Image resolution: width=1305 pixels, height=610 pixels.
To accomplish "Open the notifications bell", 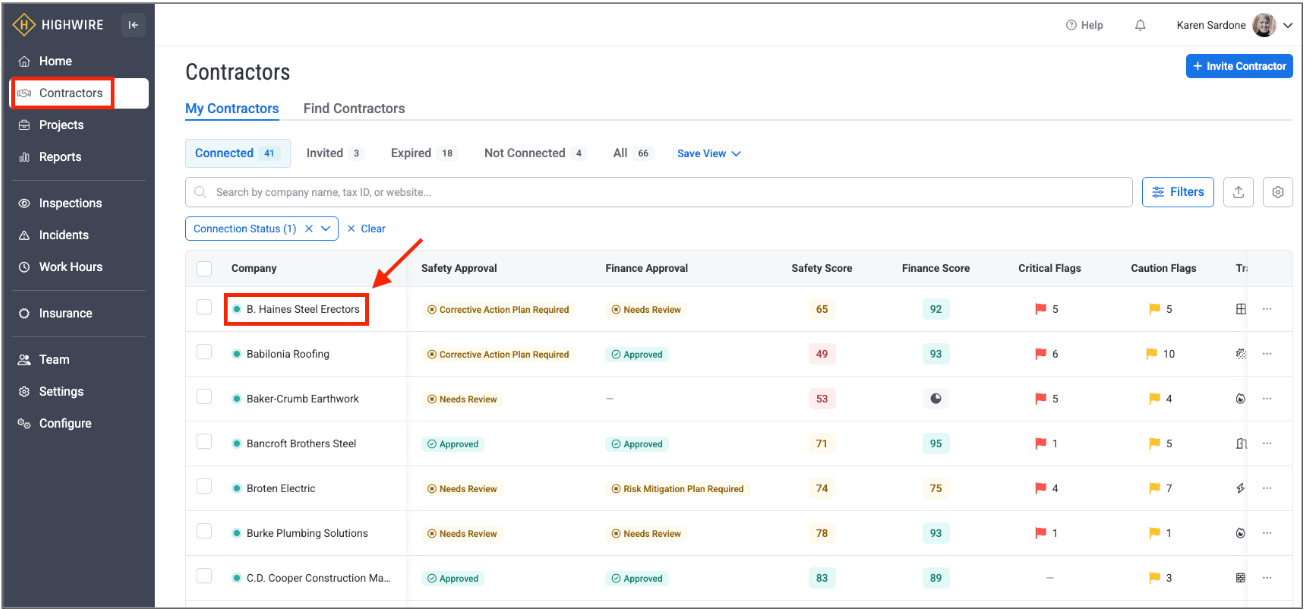I will 1140,25.
